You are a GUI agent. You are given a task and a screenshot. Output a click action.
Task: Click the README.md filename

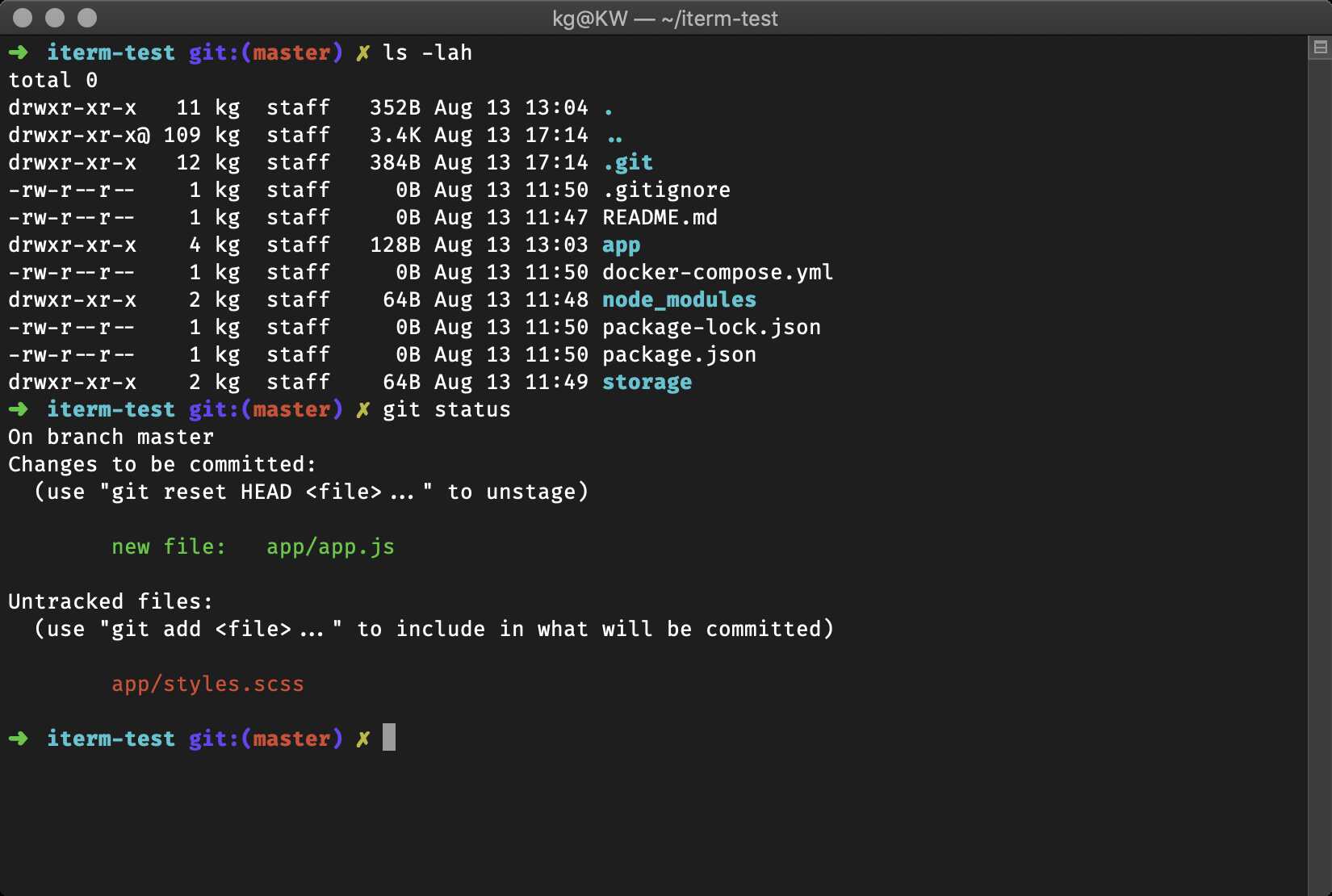pyautogui.click(x=660, y=217)
